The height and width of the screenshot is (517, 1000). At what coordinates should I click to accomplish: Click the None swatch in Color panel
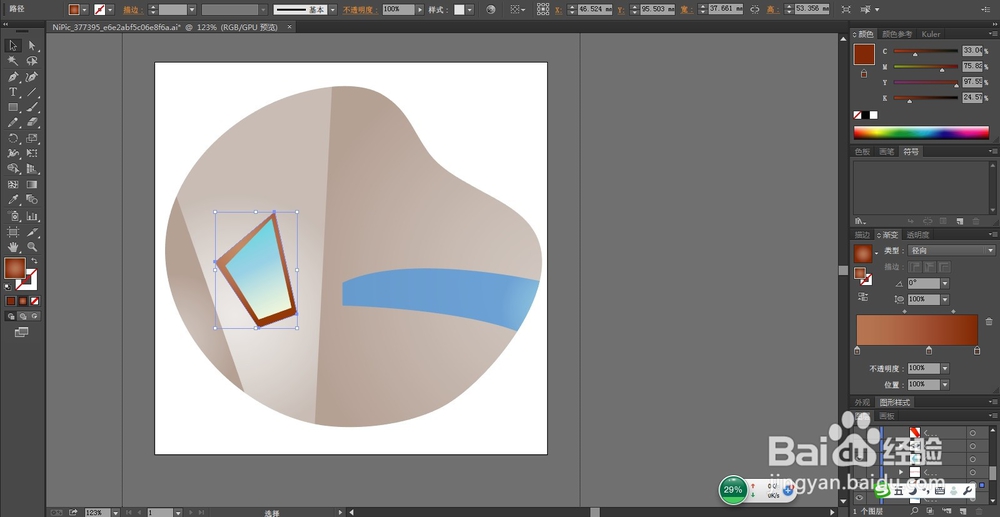pyautogui.click(x=858, y=115)
